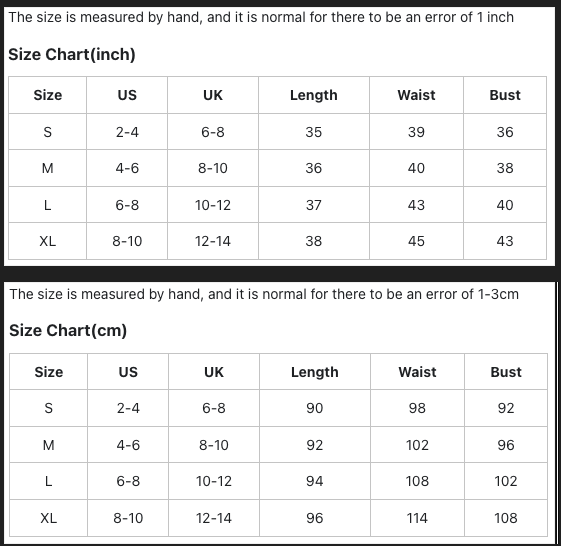Screen dimensions: 561x546
Task: Click the Size Chart(inch) heading
Action: (72, 54)
